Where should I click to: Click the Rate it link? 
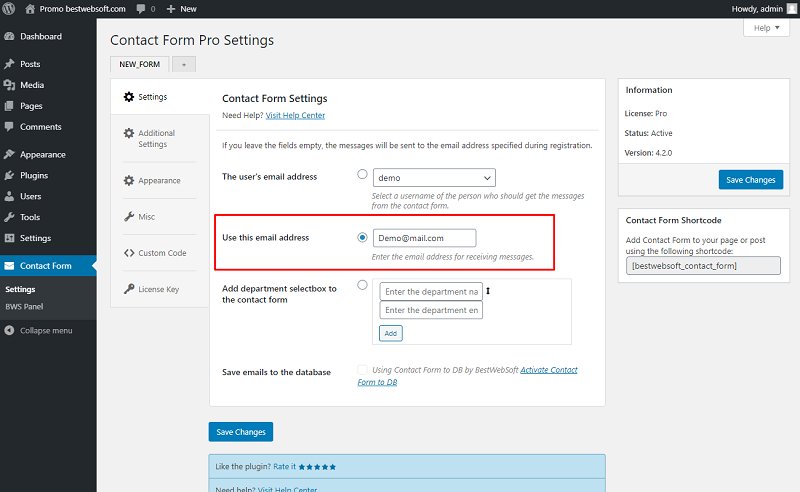pyautogui.click(x=284, y=466)
